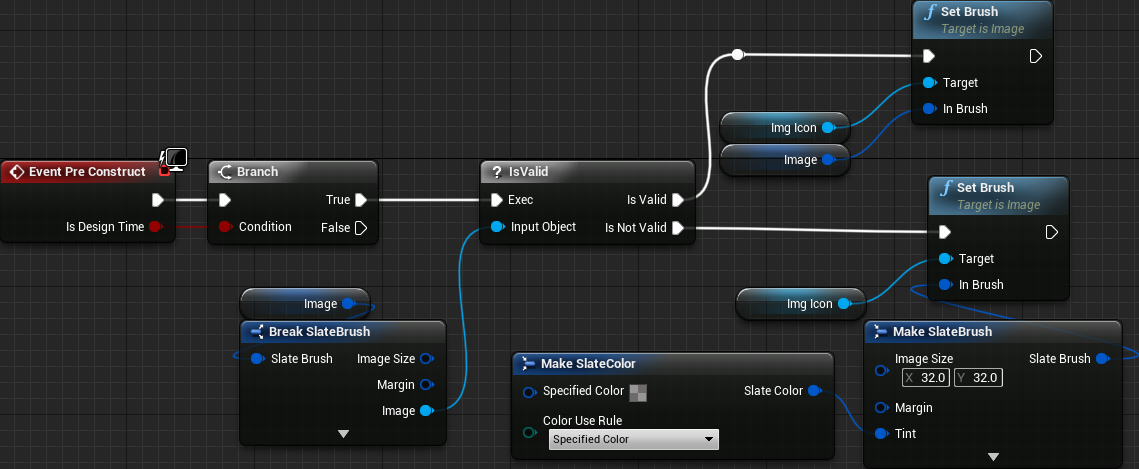Click the design-time monitor icon on Event Pre Construct
Viewport: 1139px width, 469px height.
click(176, 157)
